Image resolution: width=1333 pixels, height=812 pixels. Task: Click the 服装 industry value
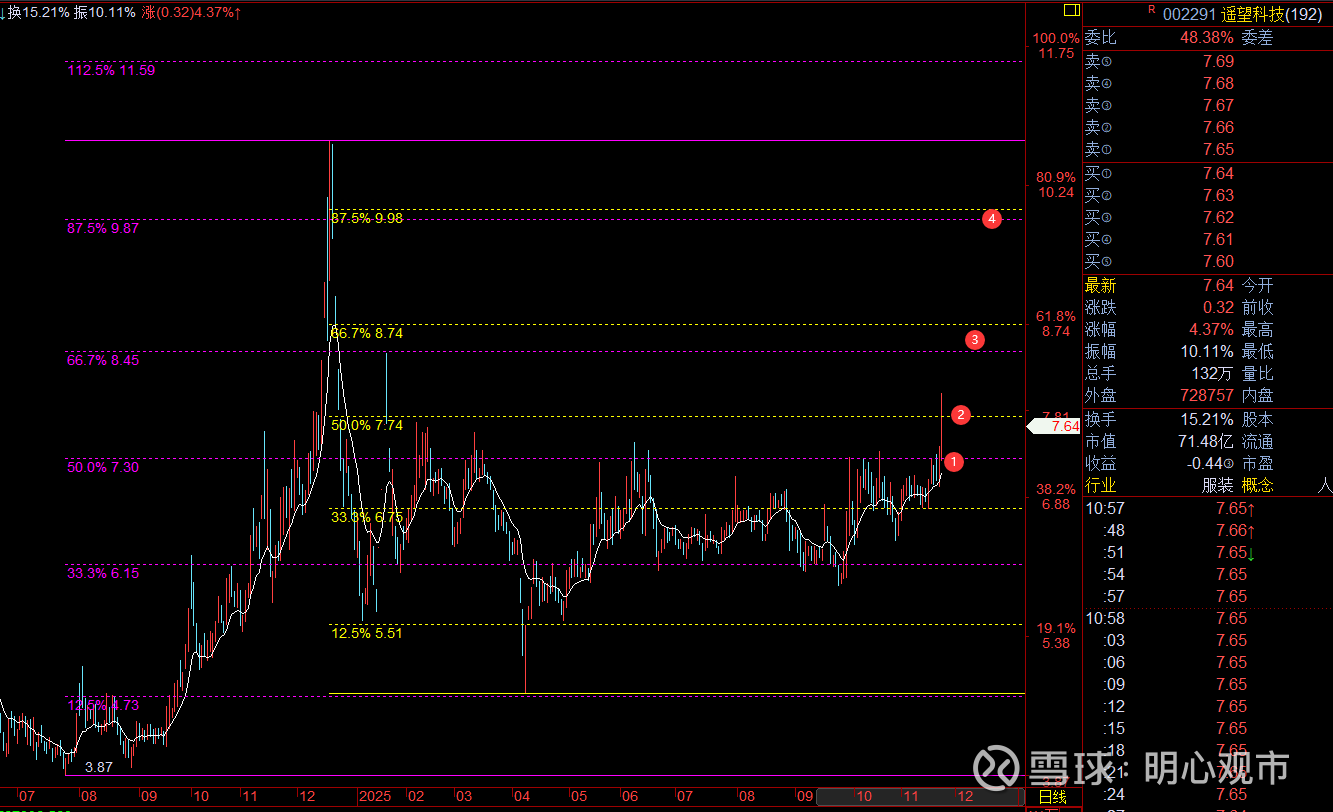click(x=1218, y=485)
